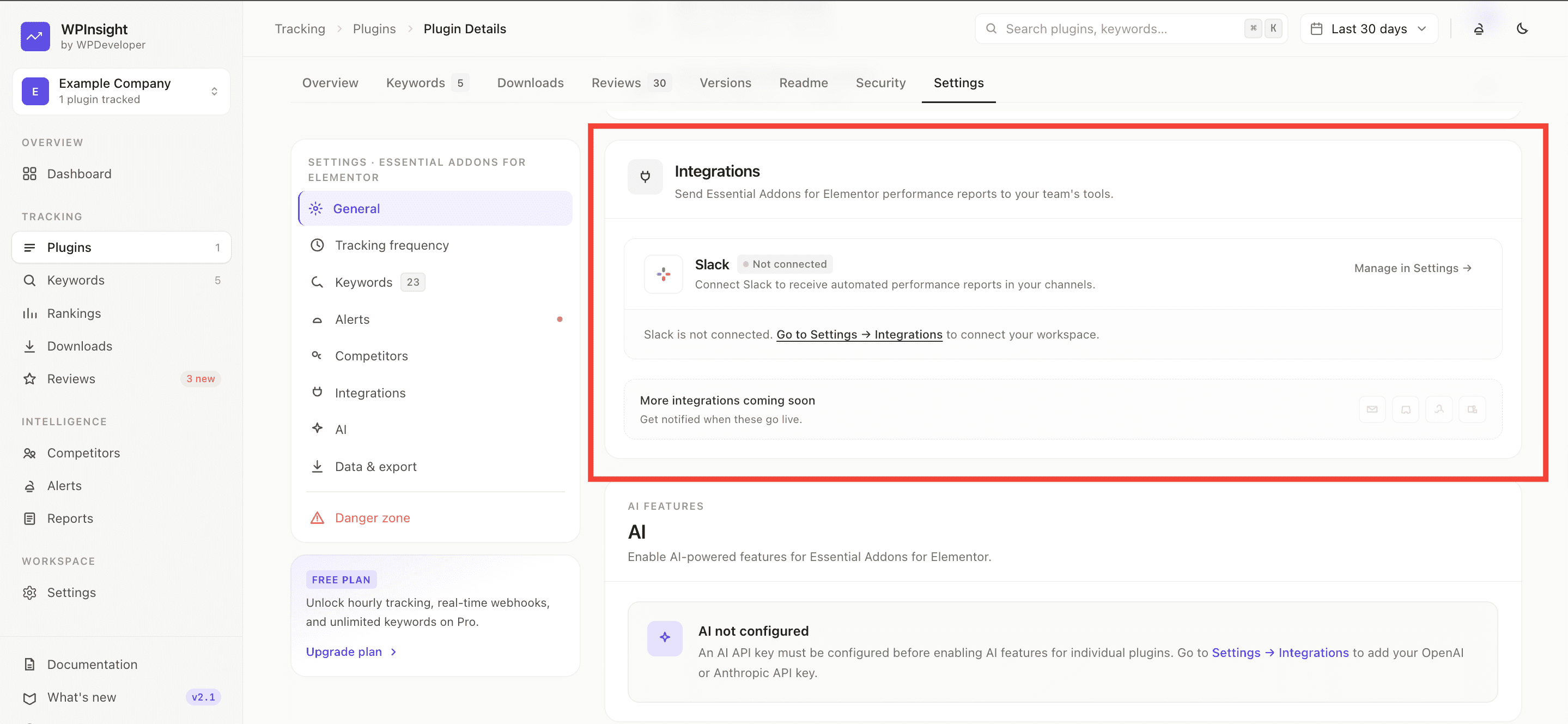This screenshot has width=1568, height=724.
Task: Click Upgrade plan link
Action: (x=351, y=651)
